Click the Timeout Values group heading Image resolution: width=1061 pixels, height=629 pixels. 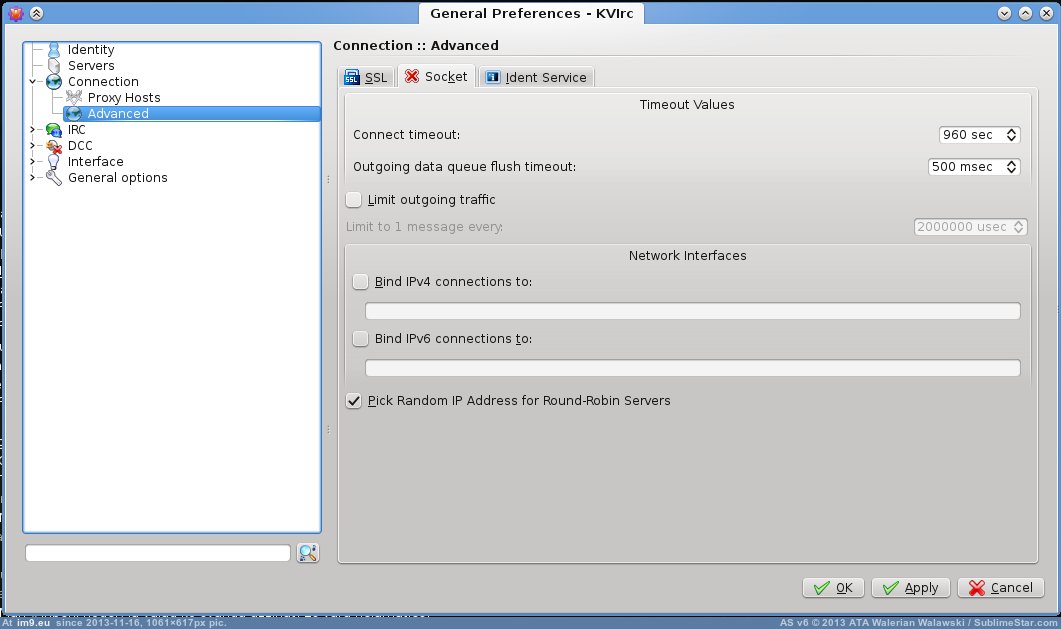pyautogui.click(x=687, y=104)
